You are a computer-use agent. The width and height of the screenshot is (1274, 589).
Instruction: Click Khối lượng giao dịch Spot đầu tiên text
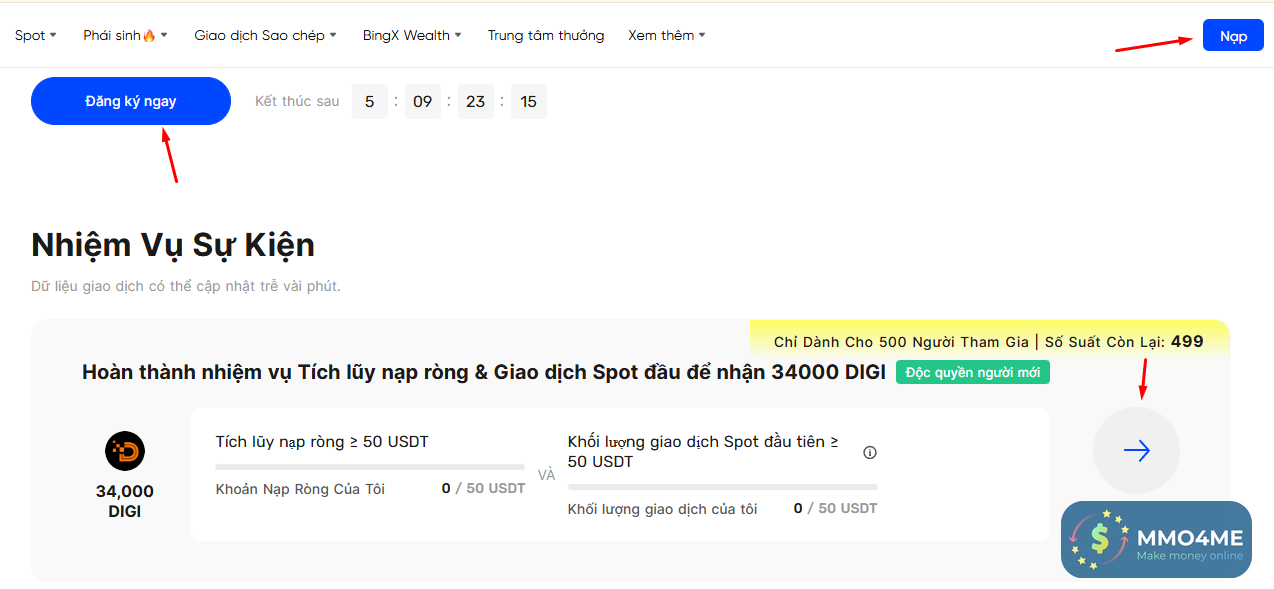click(x=704, y=451)
